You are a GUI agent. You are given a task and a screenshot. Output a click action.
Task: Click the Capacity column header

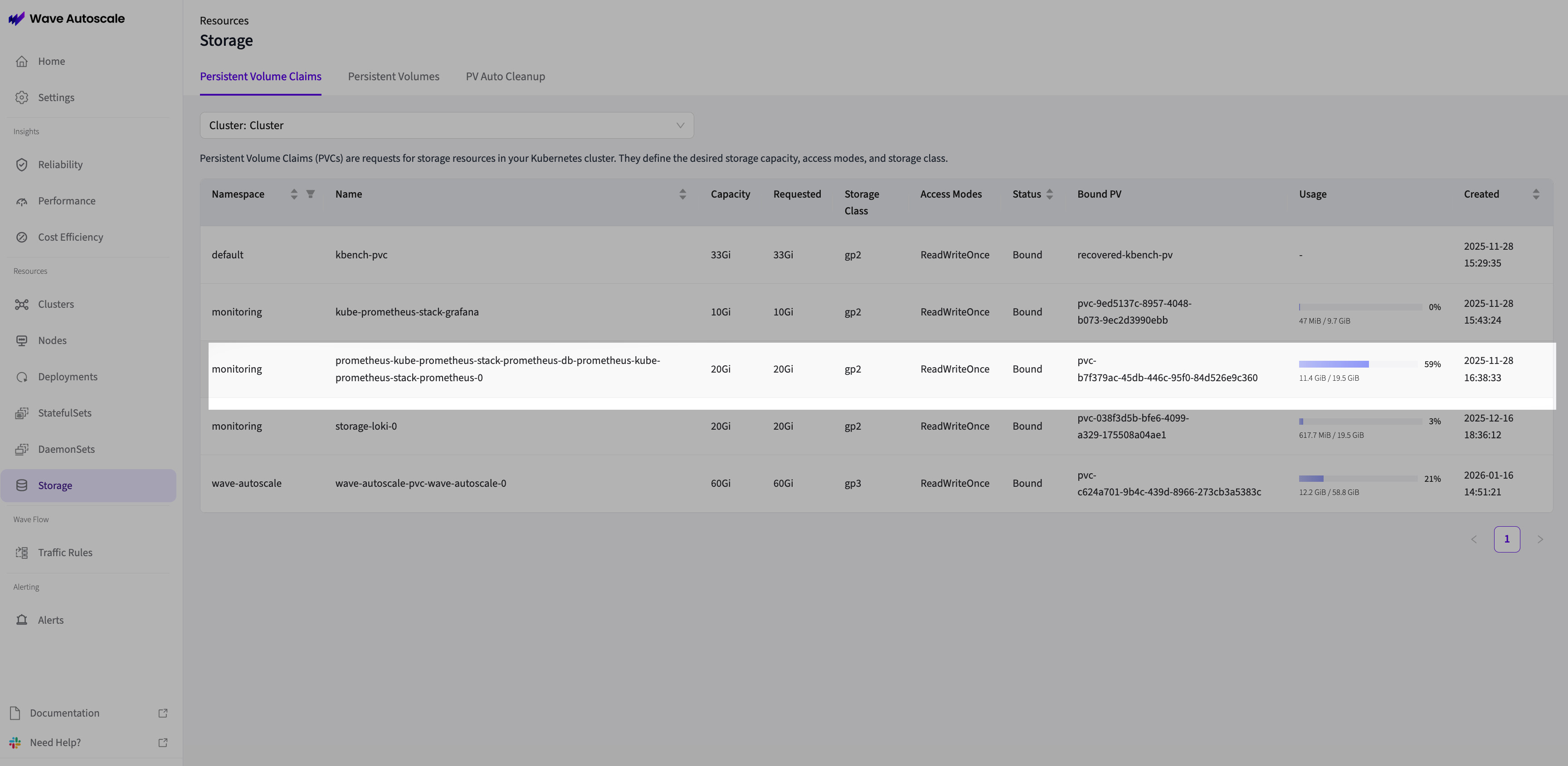click(x=730, y=194)
